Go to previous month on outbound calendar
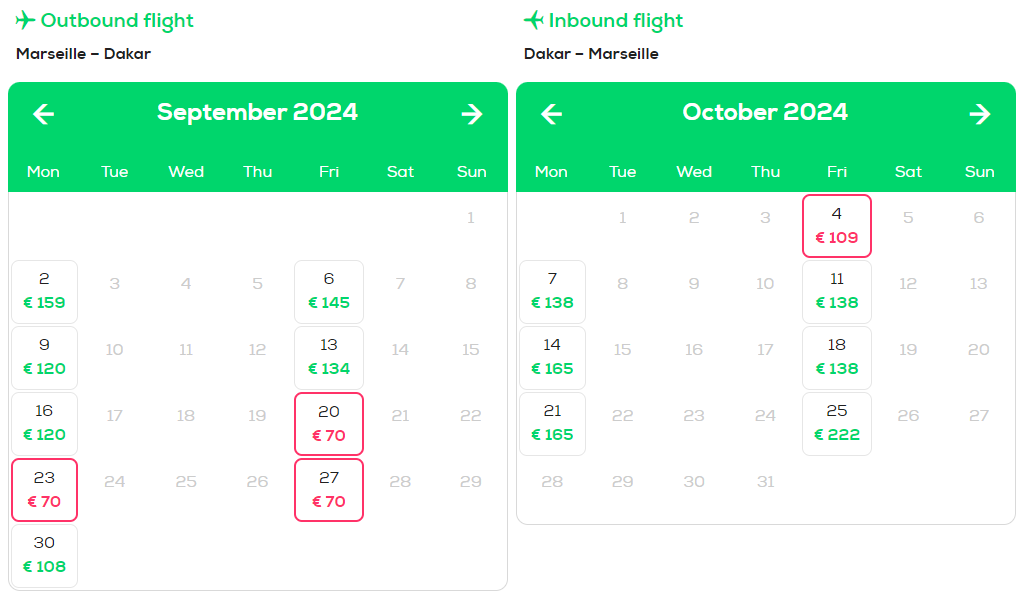 [x=44, y=114]
